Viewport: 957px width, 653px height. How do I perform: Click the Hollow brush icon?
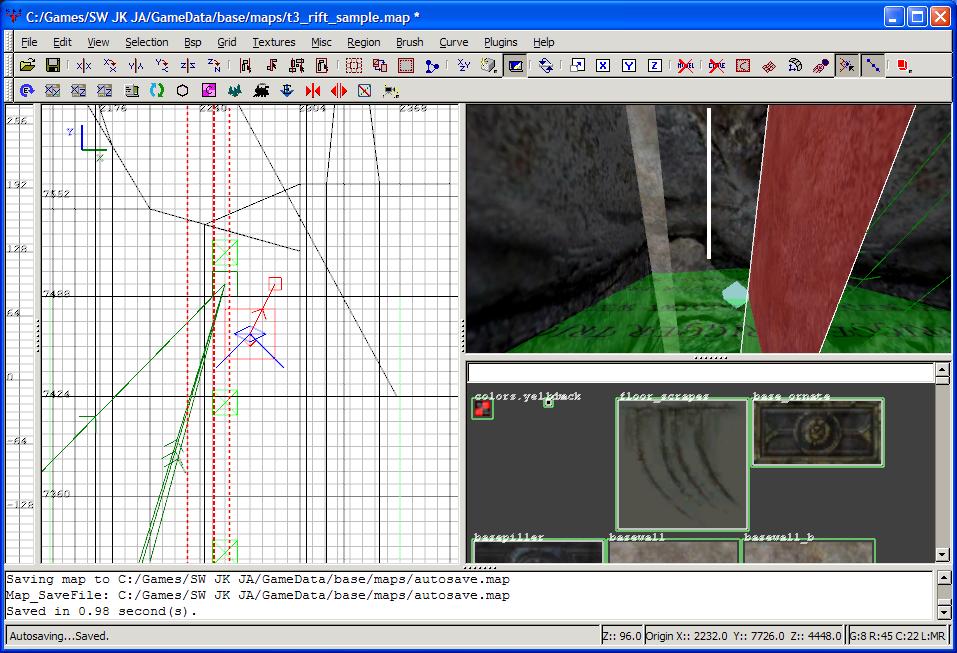click(406, 65)
